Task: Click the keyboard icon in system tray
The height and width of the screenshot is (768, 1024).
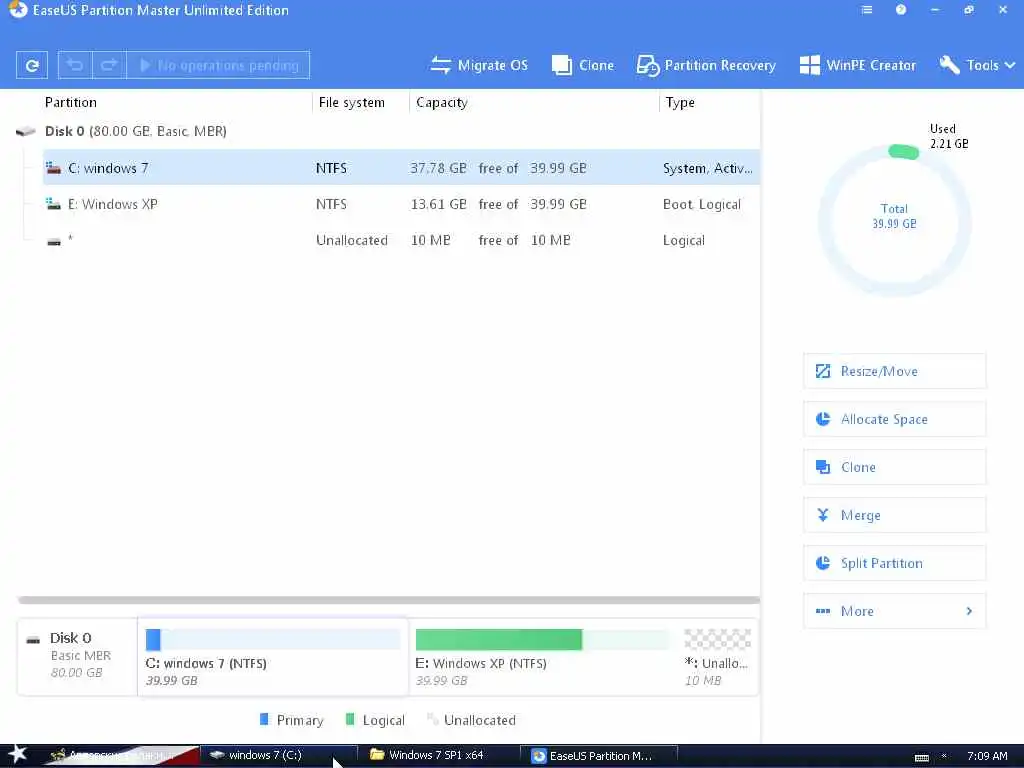Action: click(x=921, y=758)
